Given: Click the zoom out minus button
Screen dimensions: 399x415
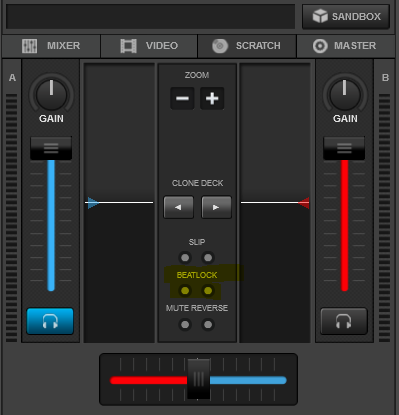Looking at the screenshot, I should click(182, 98).
